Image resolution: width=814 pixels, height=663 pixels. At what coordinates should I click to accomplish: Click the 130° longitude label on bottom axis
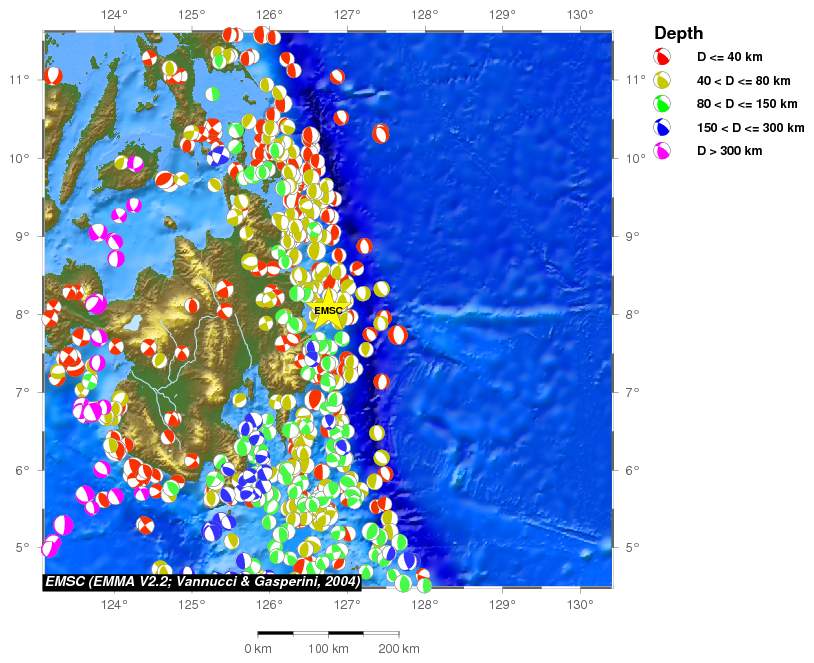tap(580, 604)
